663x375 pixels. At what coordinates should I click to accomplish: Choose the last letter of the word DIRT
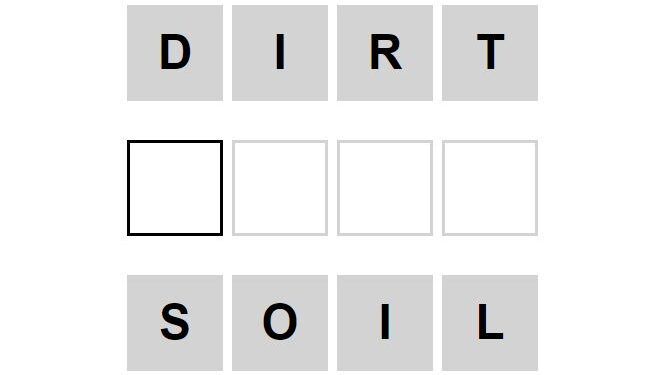point(490,53)
